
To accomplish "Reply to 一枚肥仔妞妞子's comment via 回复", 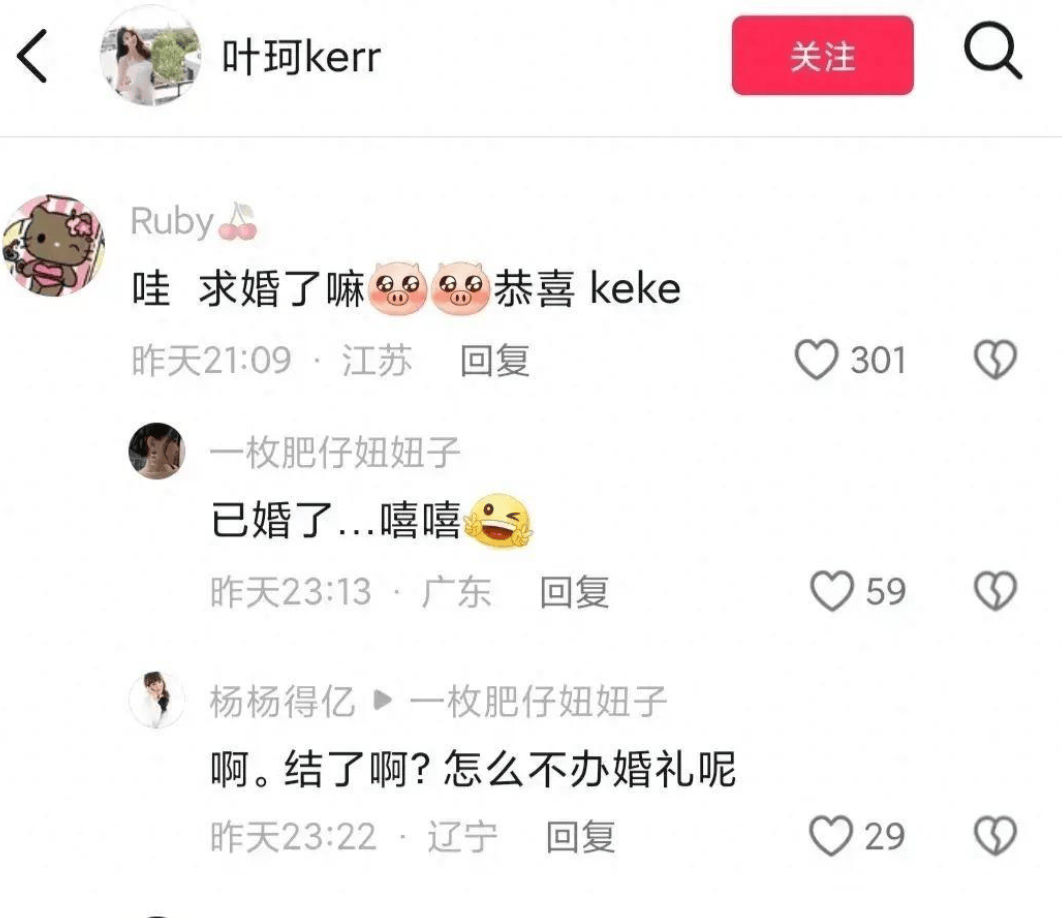I will coord(574,592).
